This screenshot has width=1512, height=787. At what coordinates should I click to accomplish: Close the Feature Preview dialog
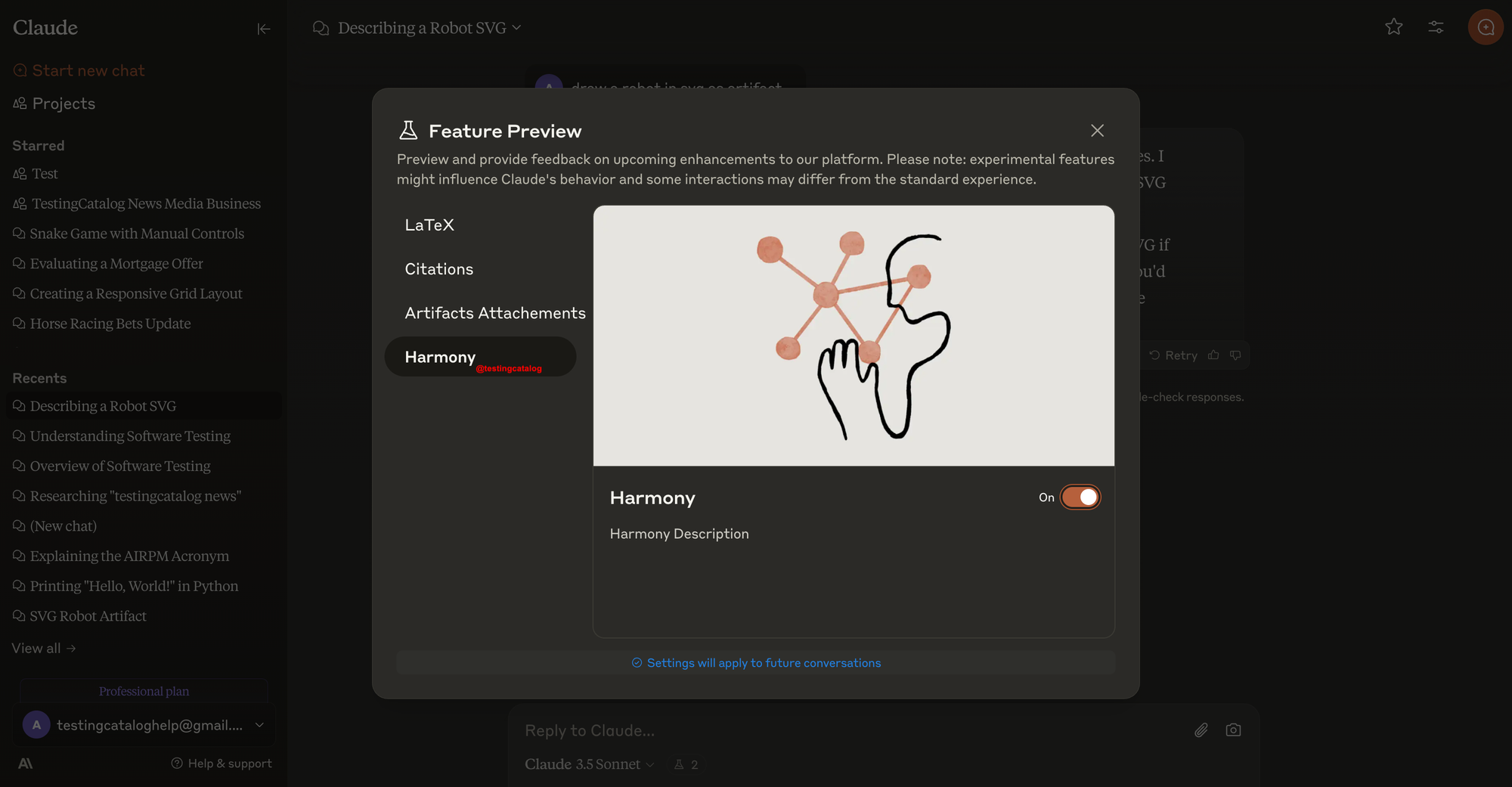1098,131
